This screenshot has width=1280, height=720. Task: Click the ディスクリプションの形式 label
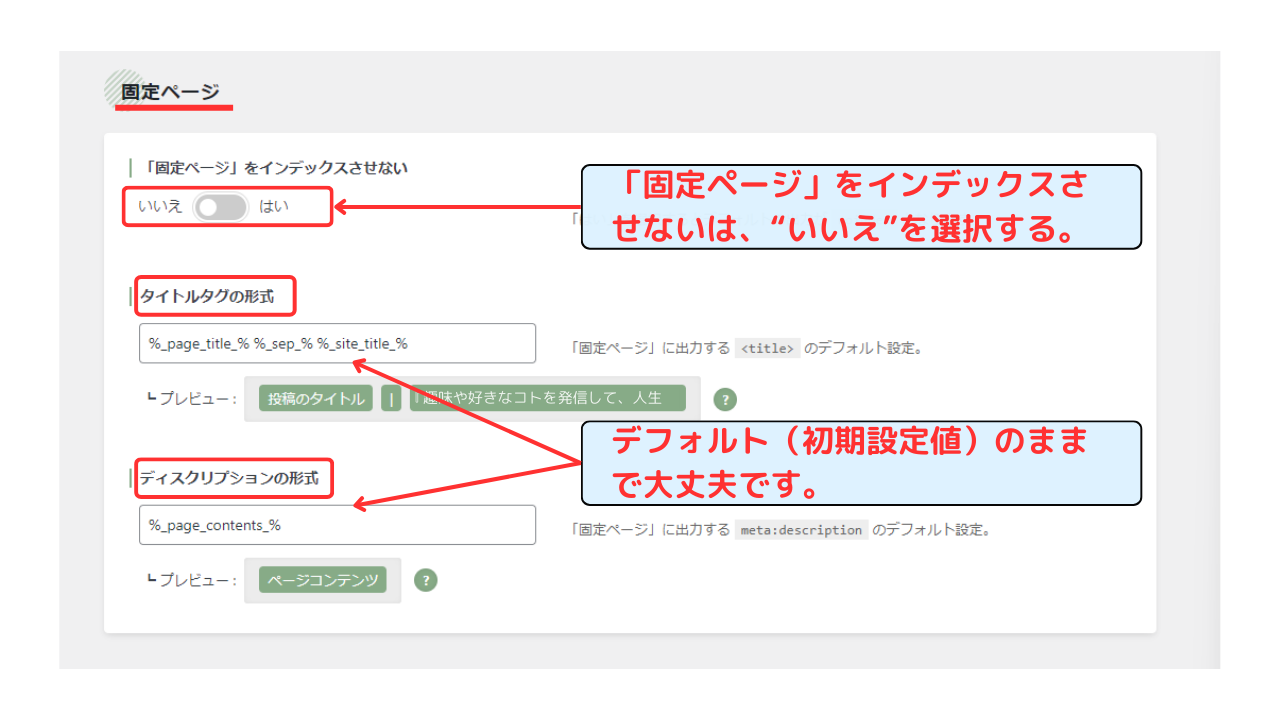click(229, 478)
